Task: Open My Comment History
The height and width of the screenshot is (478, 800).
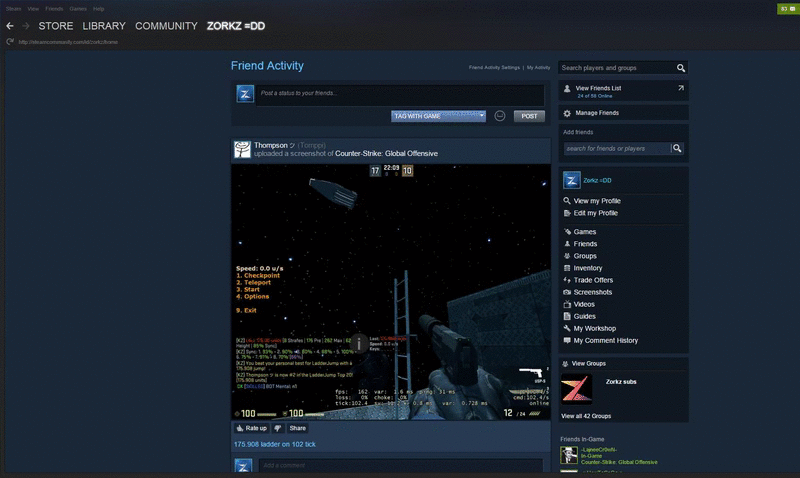Action: coord(606,341)
